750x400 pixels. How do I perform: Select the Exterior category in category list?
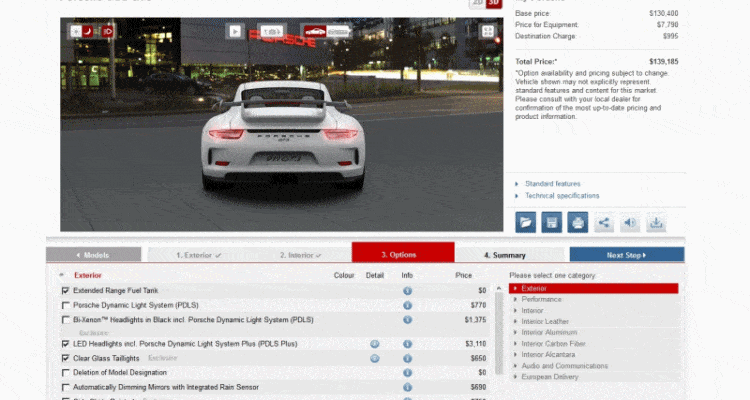click(x=594, y=288)
